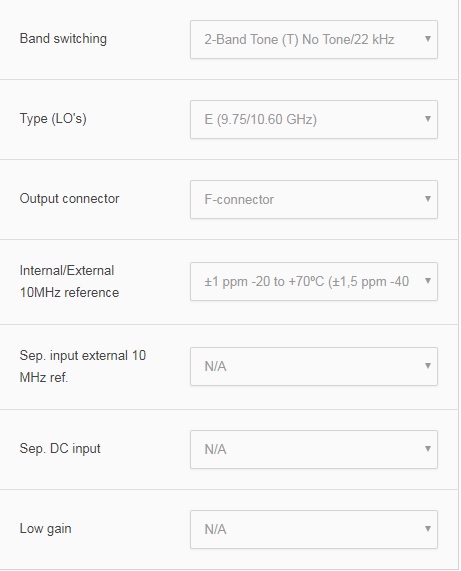Click the Output connector label
This screenshot has width=461, height=571.
coord(69,198)
